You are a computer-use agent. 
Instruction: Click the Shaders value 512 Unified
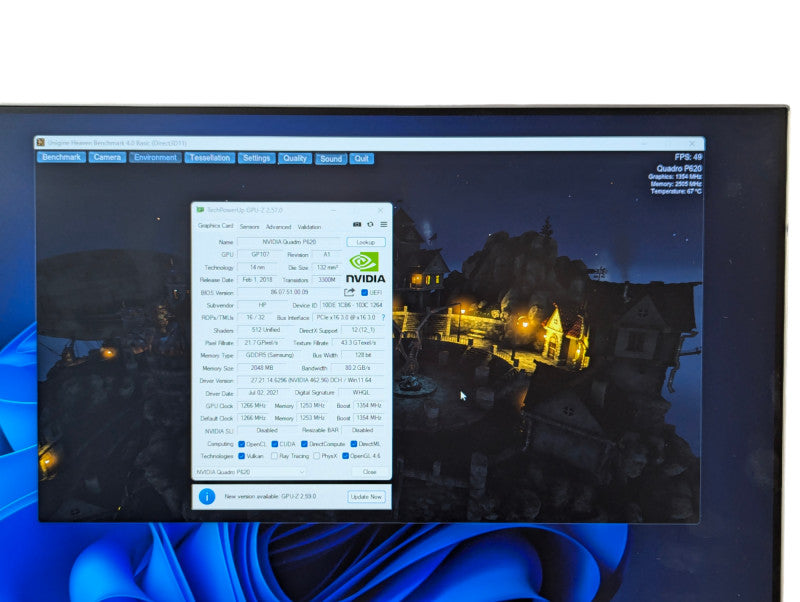266,330
